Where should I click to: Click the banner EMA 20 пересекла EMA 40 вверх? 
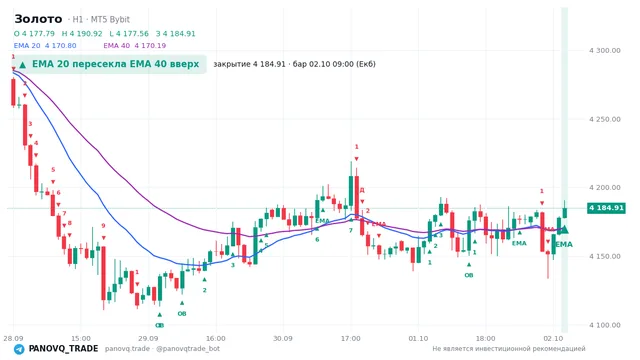(110, 64)
